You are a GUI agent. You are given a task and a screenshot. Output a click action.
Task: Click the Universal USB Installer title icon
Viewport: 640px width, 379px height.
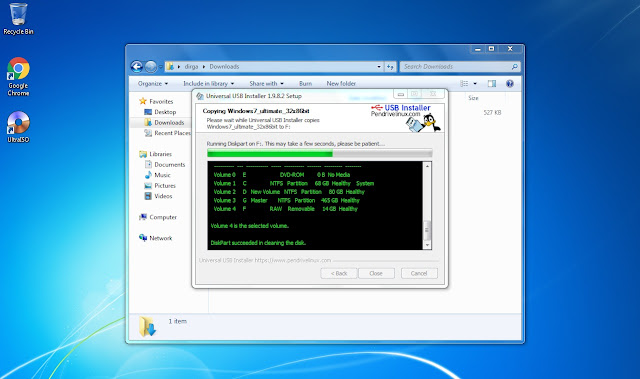coord(200,96)
